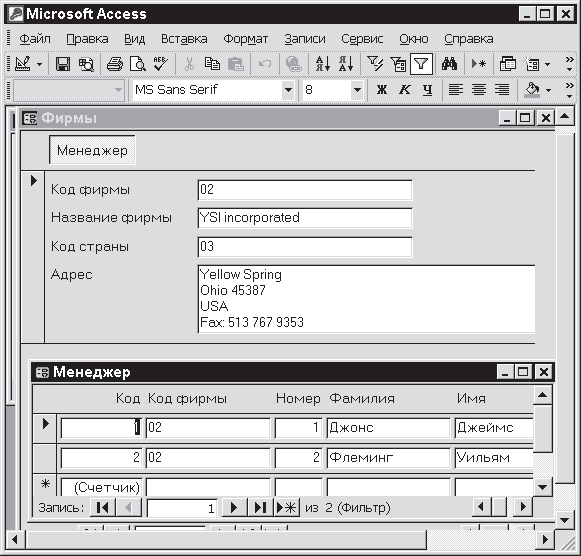Open the Записи menu

pos(305,39)
